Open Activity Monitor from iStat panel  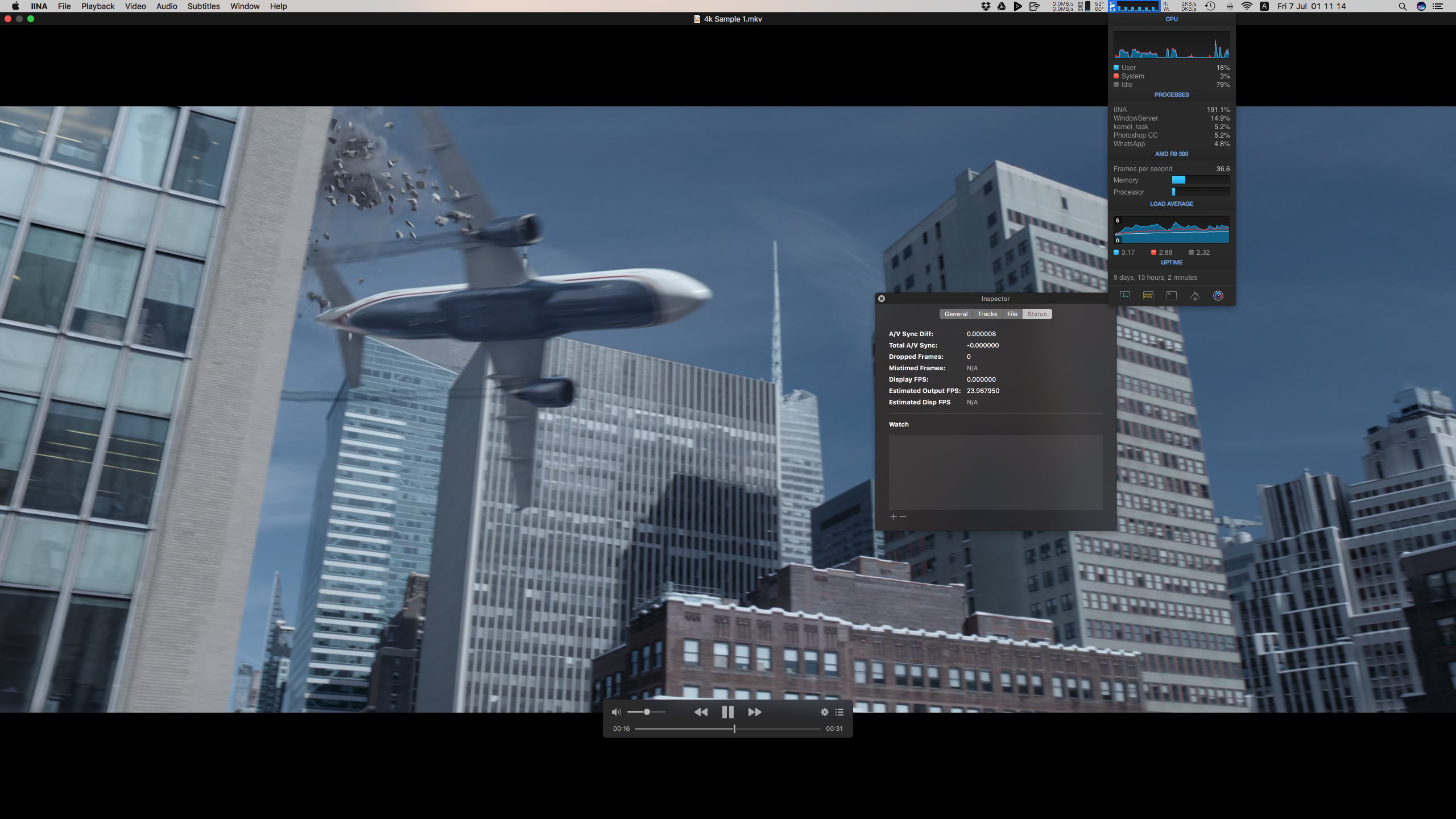(1125, 296)
